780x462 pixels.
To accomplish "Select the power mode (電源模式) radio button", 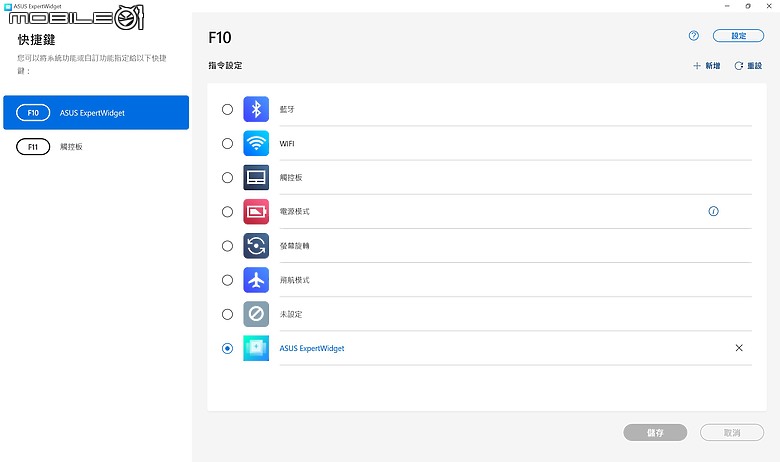I will point(227,212).
